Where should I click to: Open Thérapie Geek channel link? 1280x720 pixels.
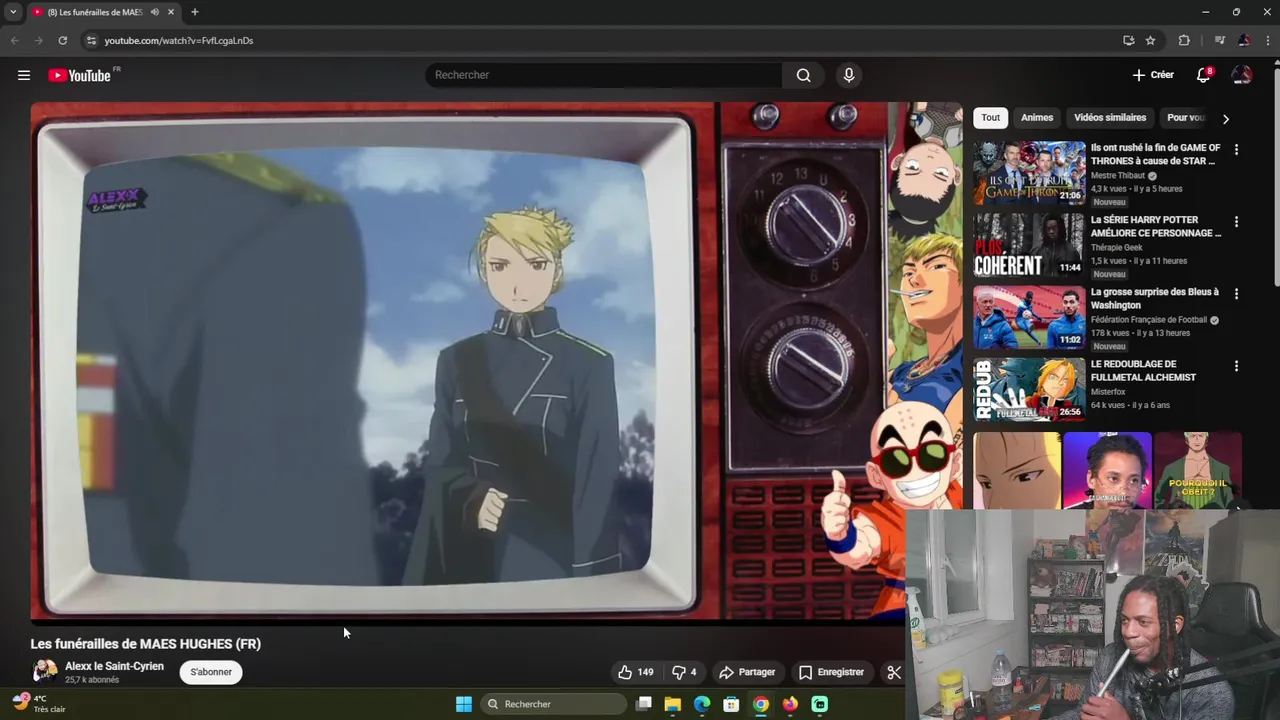(1116, 247)
